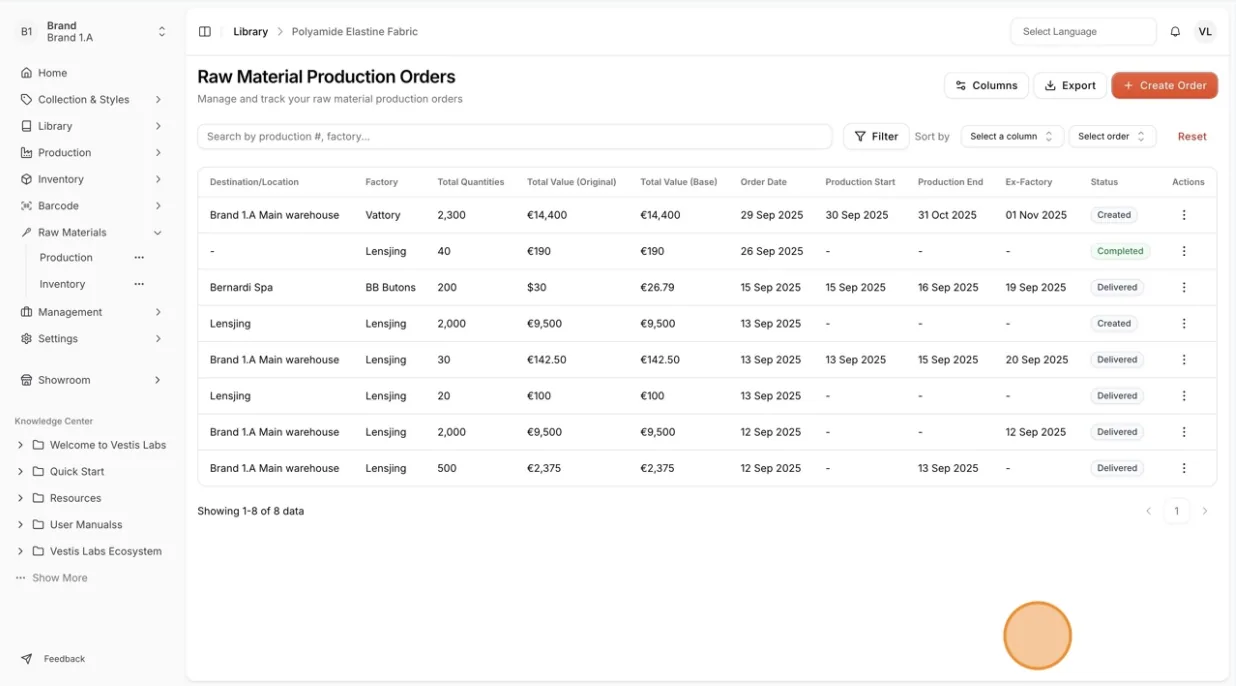Click the Status column header
The width and height of the screenshot is (1236, 686).
1104,182
